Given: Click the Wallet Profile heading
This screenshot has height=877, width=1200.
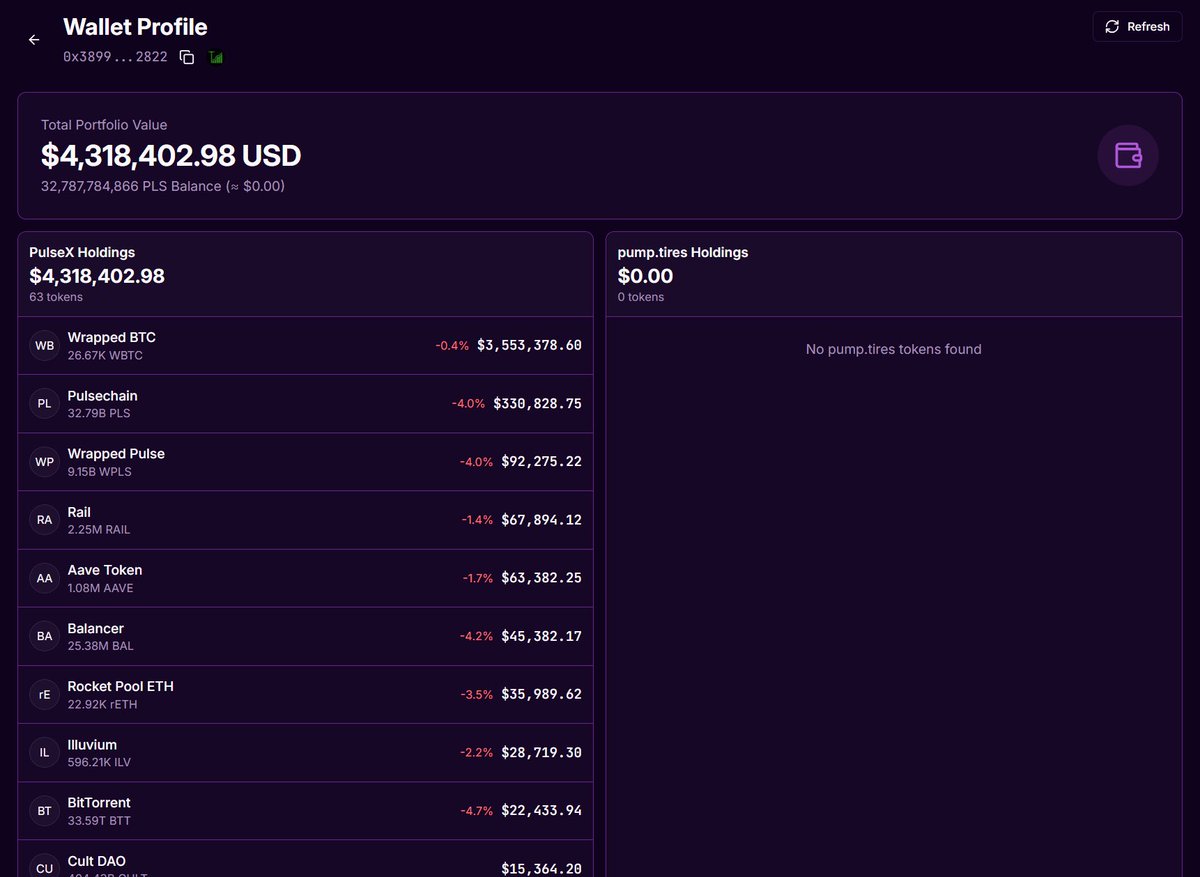Looking at the screenshot, I should pyautogui.click(x=135, y=27).
